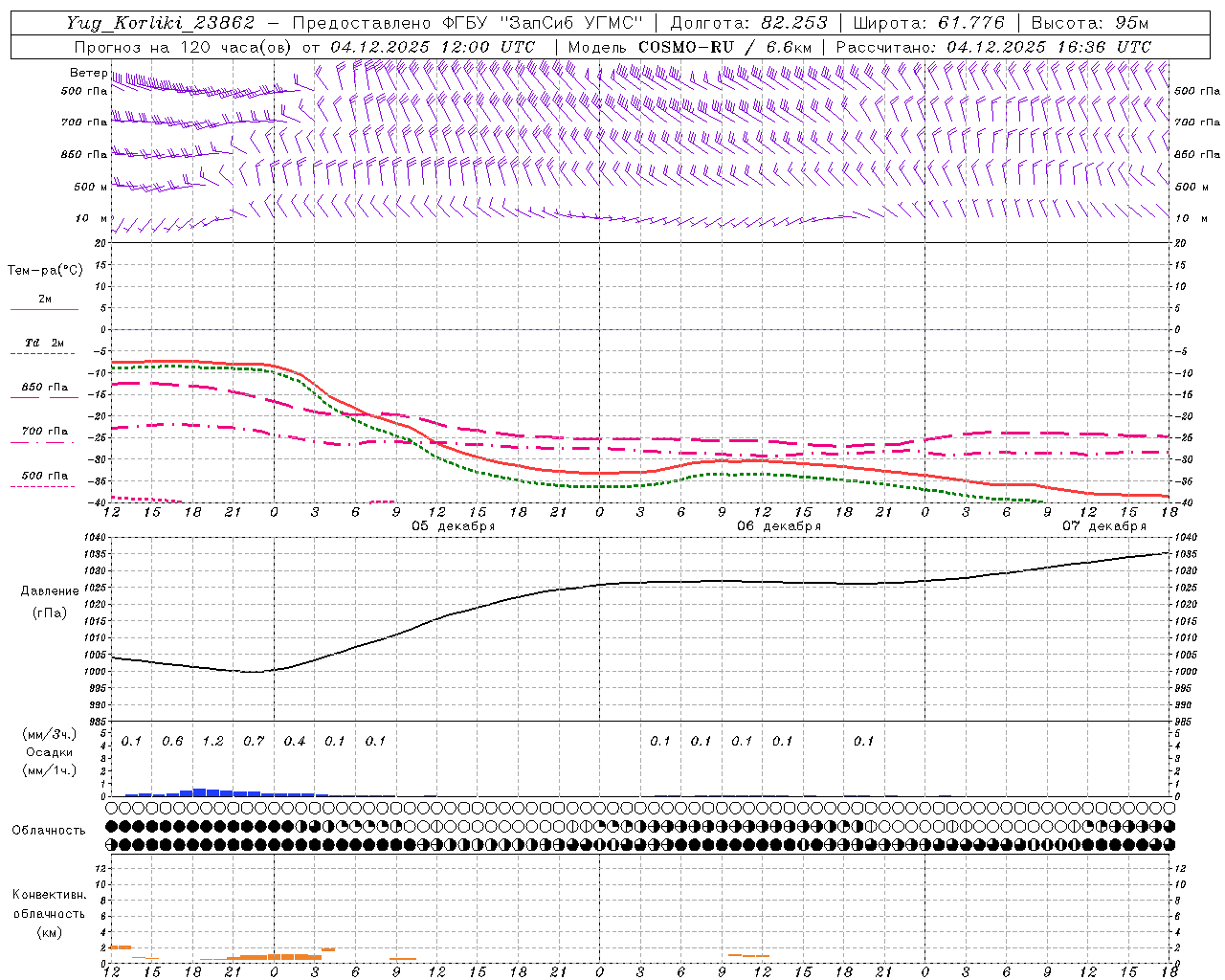1225x980 pixels.
Task: Click the station name Yug_Korliki_23862
Action: click(x=160, y=23)
